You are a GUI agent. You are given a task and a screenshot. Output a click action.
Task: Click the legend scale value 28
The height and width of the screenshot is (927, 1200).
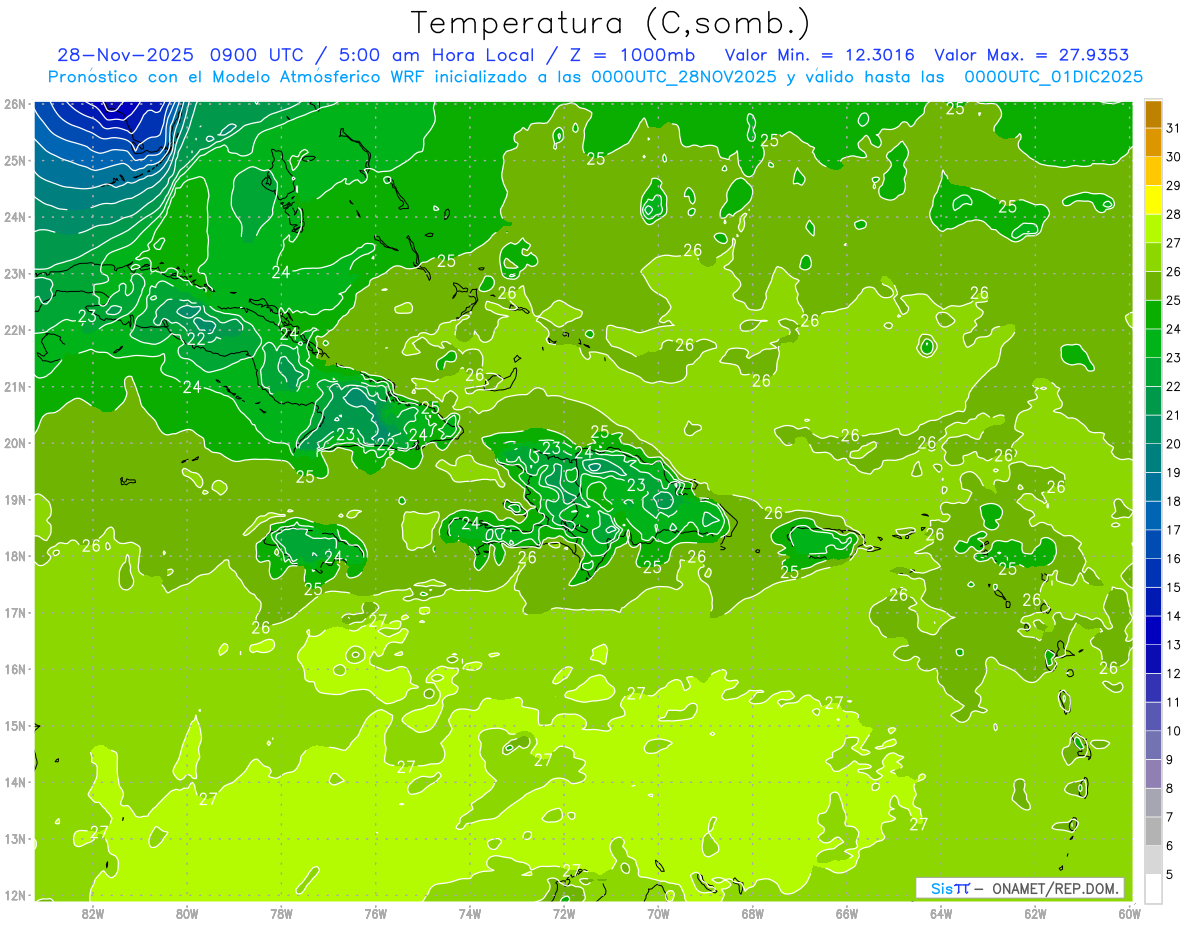click(x=1173, y=214)
